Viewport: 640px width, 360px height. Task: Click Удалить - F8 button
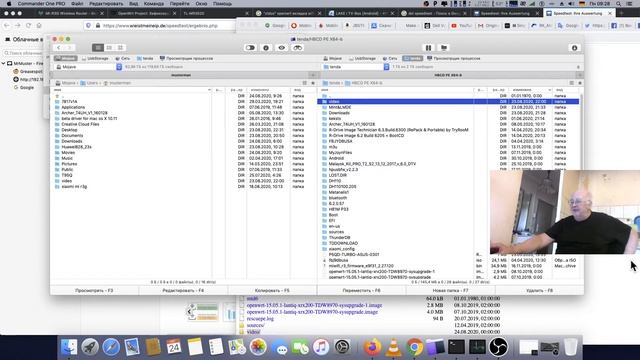coord(539,291)
